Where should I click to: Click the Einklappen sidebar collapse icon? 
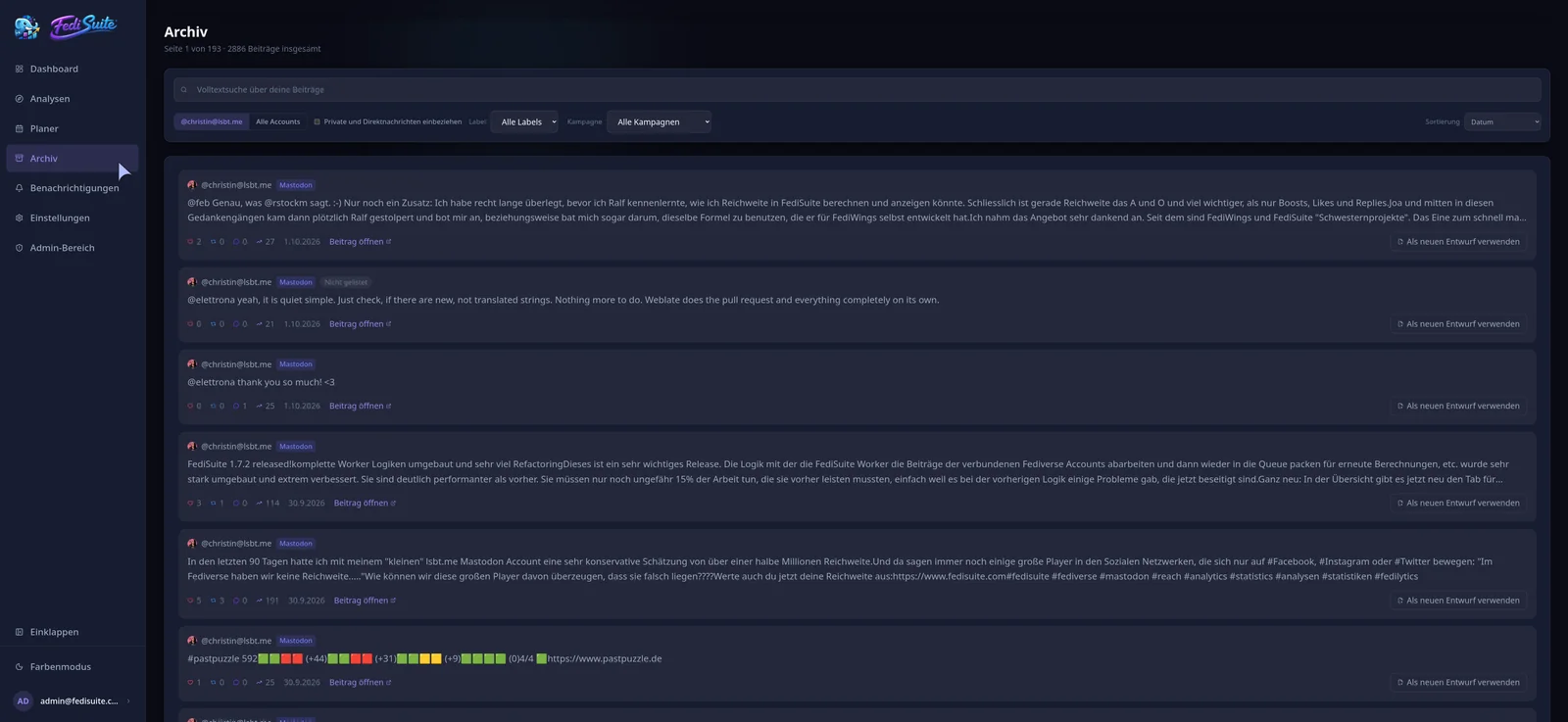[20, 632]
